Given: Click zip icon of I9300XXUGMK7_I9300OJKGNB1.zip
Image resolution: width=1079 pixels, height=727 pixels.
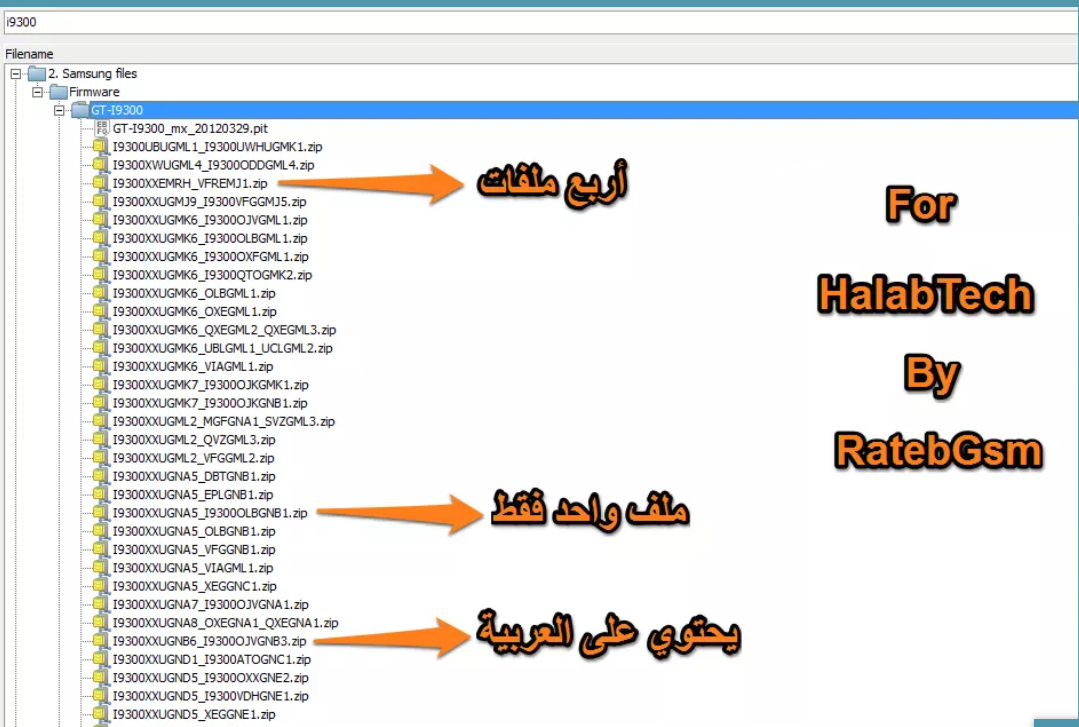Looking at the screenshot, I should pos(100,403).
